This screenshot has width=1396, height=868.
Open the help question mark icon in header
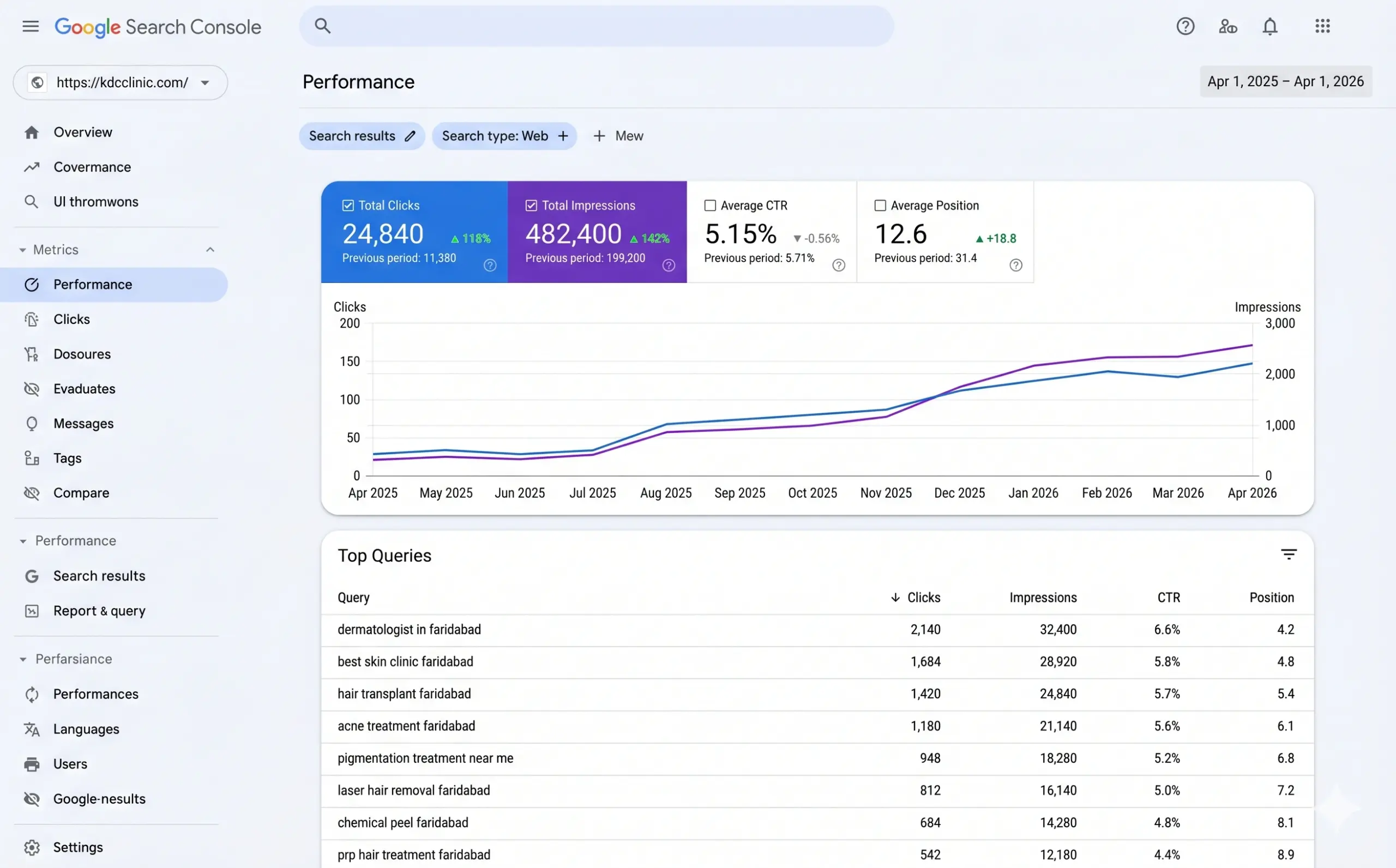1186,26
